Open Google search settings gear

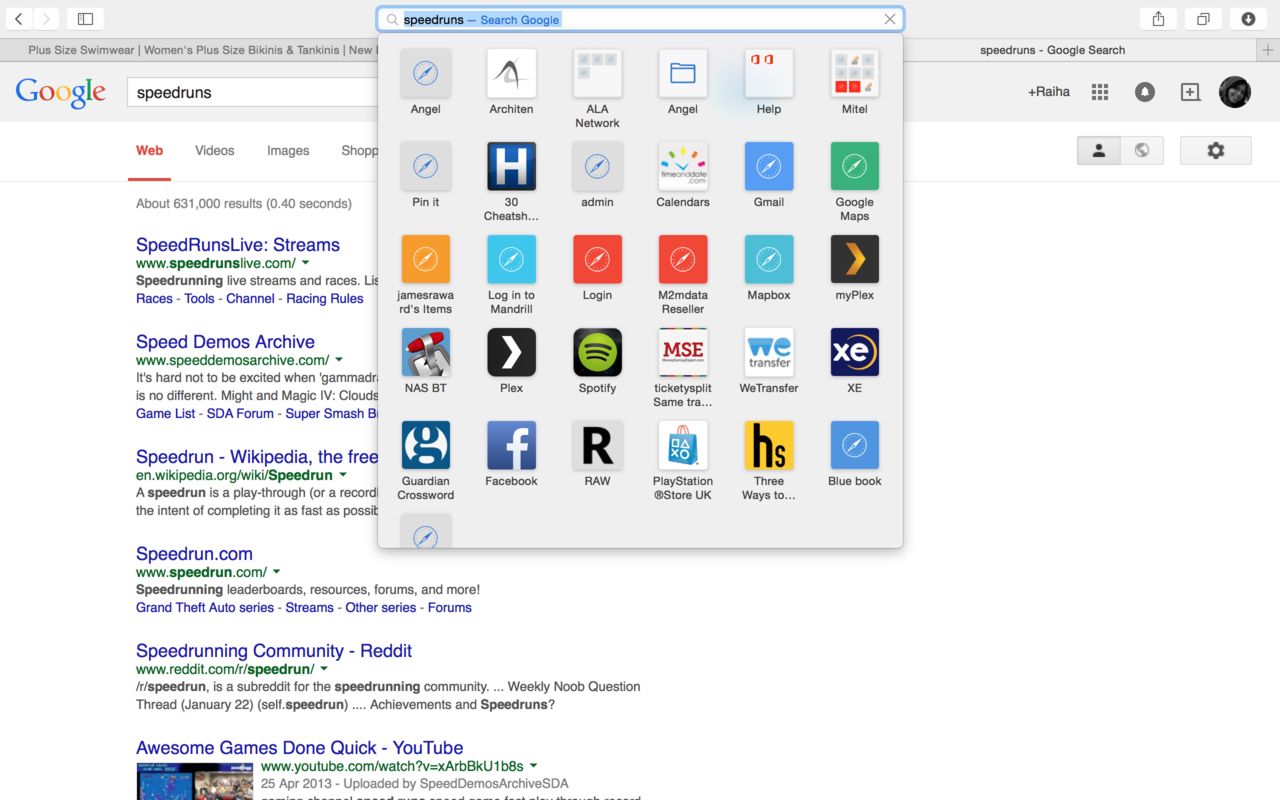(x=1216, y=151)
